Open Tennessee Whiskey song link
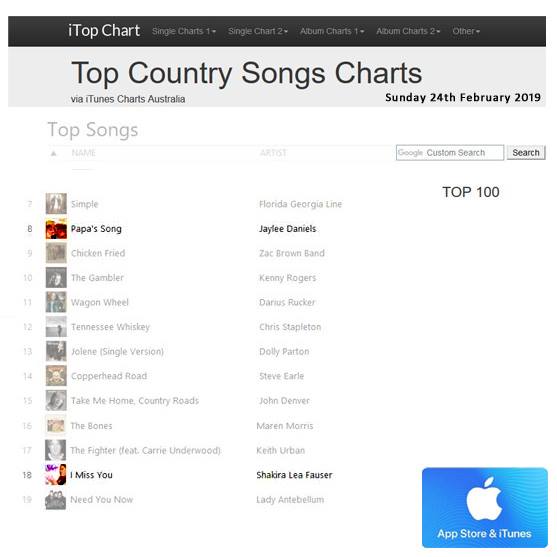The width and height of the screenshot is (557, 557). (x=110, y=327)
